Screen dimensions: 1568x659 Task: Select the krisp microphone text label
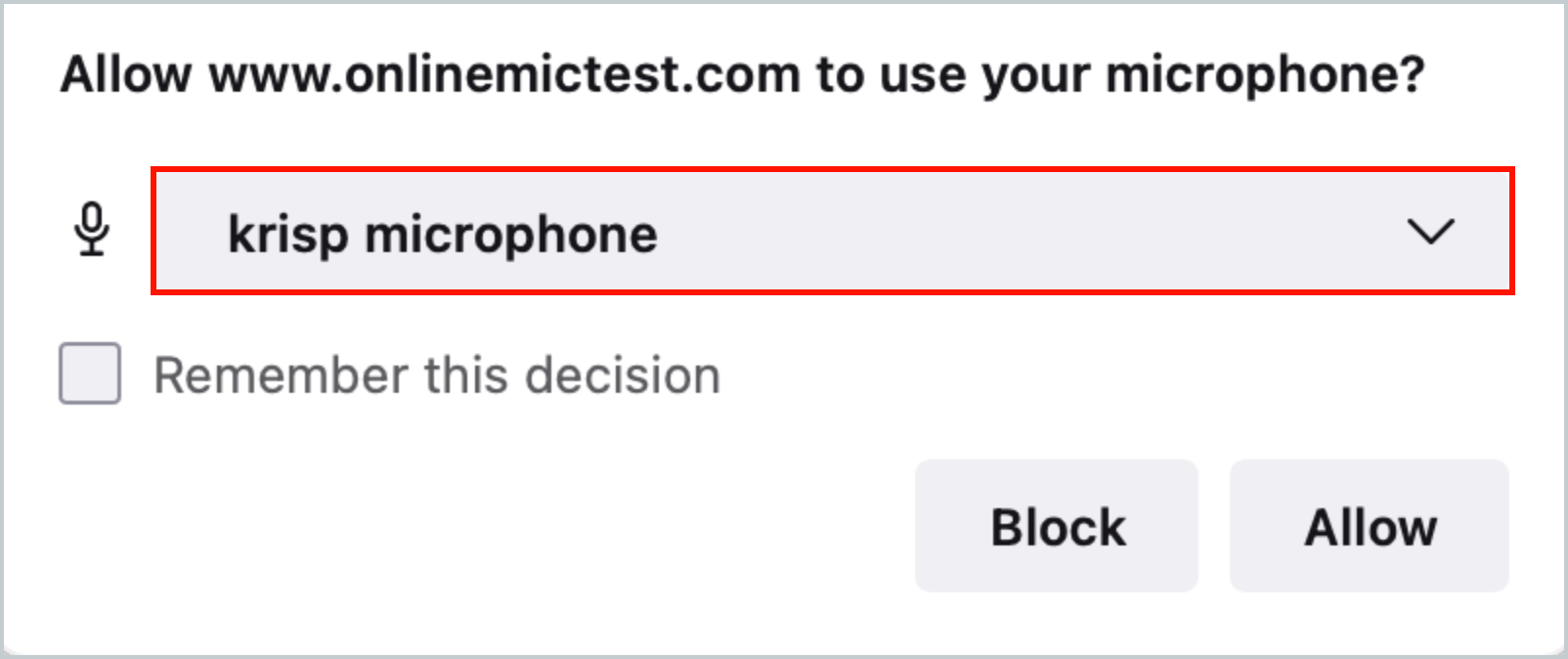point(442,233)
